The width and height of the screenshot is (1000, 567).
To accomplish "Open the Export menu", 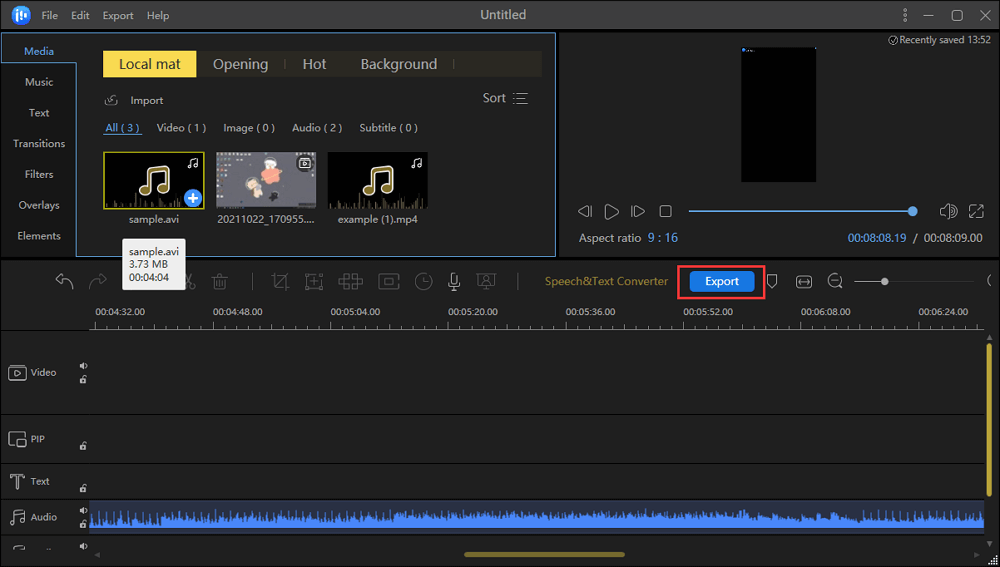I will 118,16.
